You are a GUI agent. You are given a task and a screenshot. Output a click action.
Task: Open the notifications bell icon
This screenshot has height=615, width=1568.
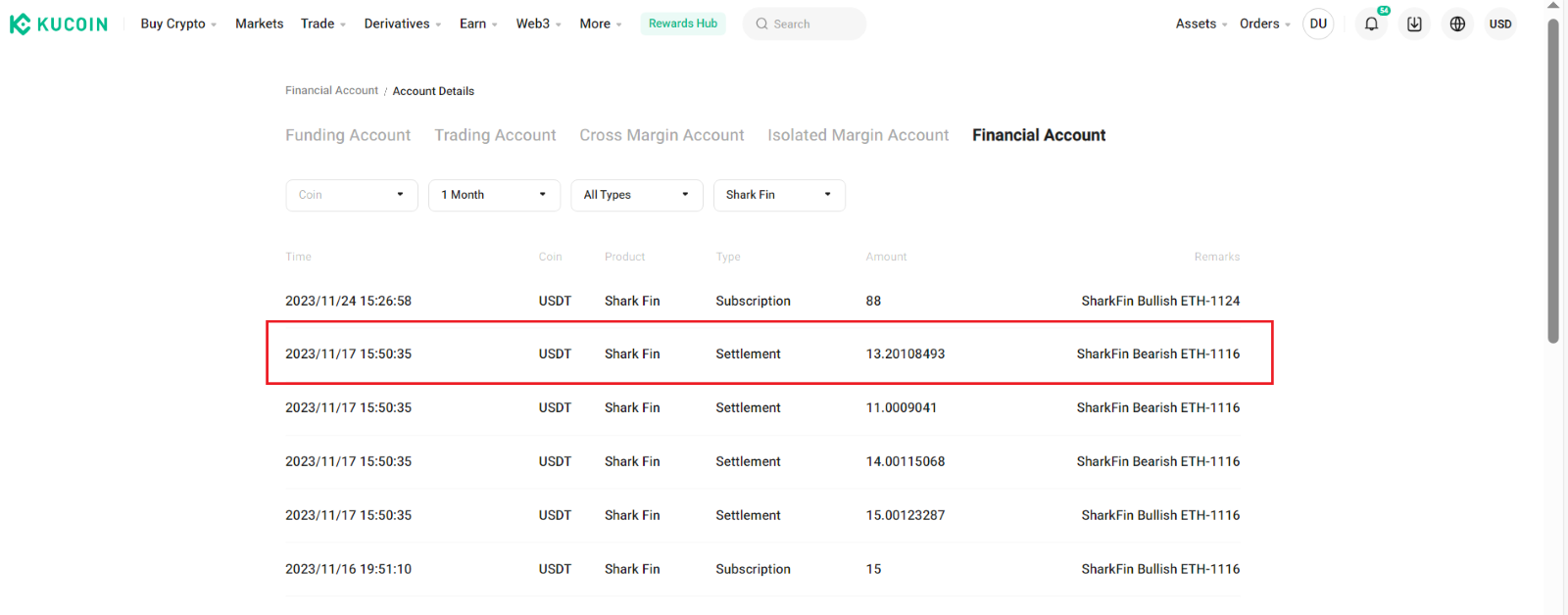click(x=1371, y=24)
